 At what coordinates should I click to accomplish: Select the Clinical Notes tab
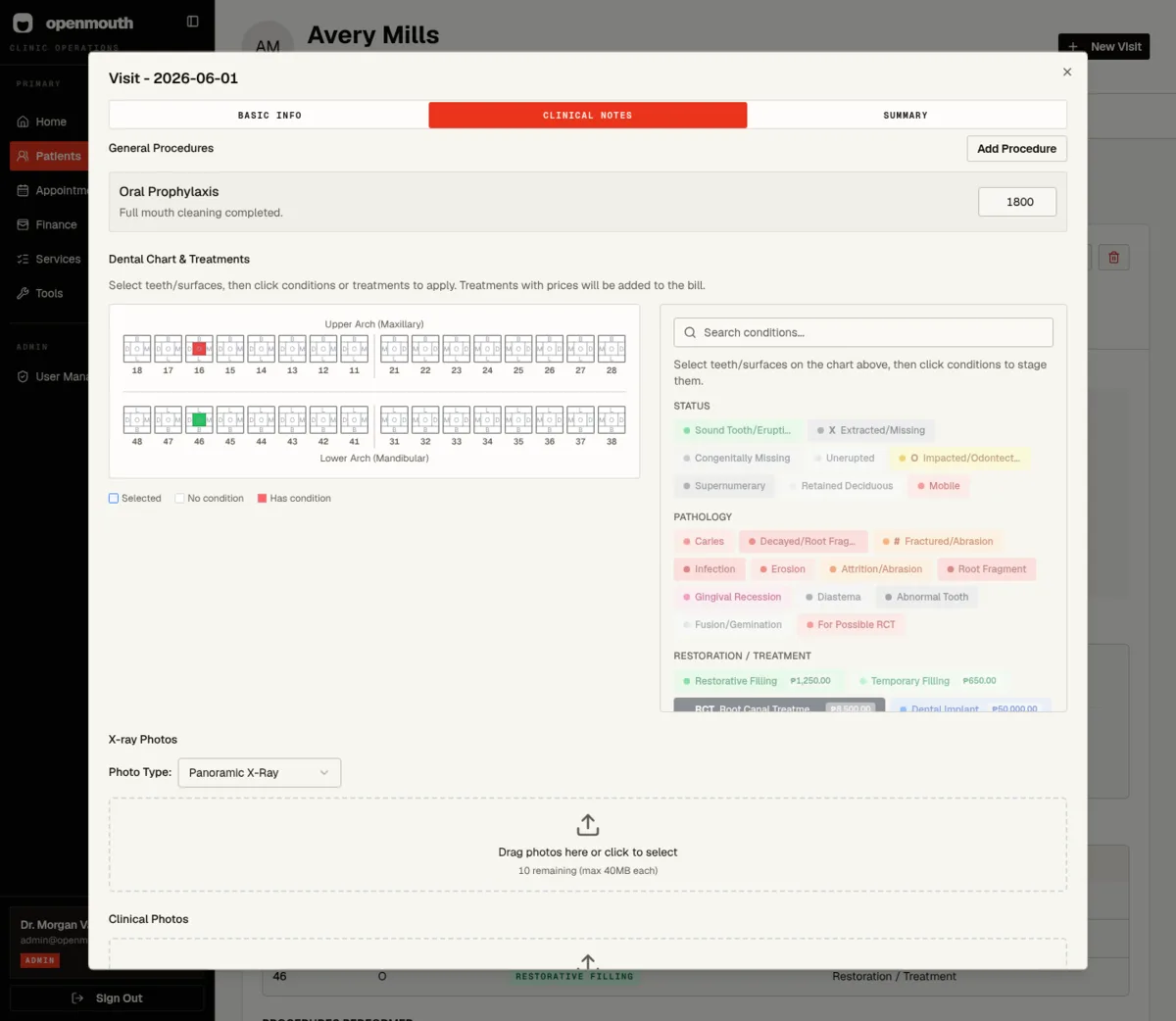pos(588,115)
